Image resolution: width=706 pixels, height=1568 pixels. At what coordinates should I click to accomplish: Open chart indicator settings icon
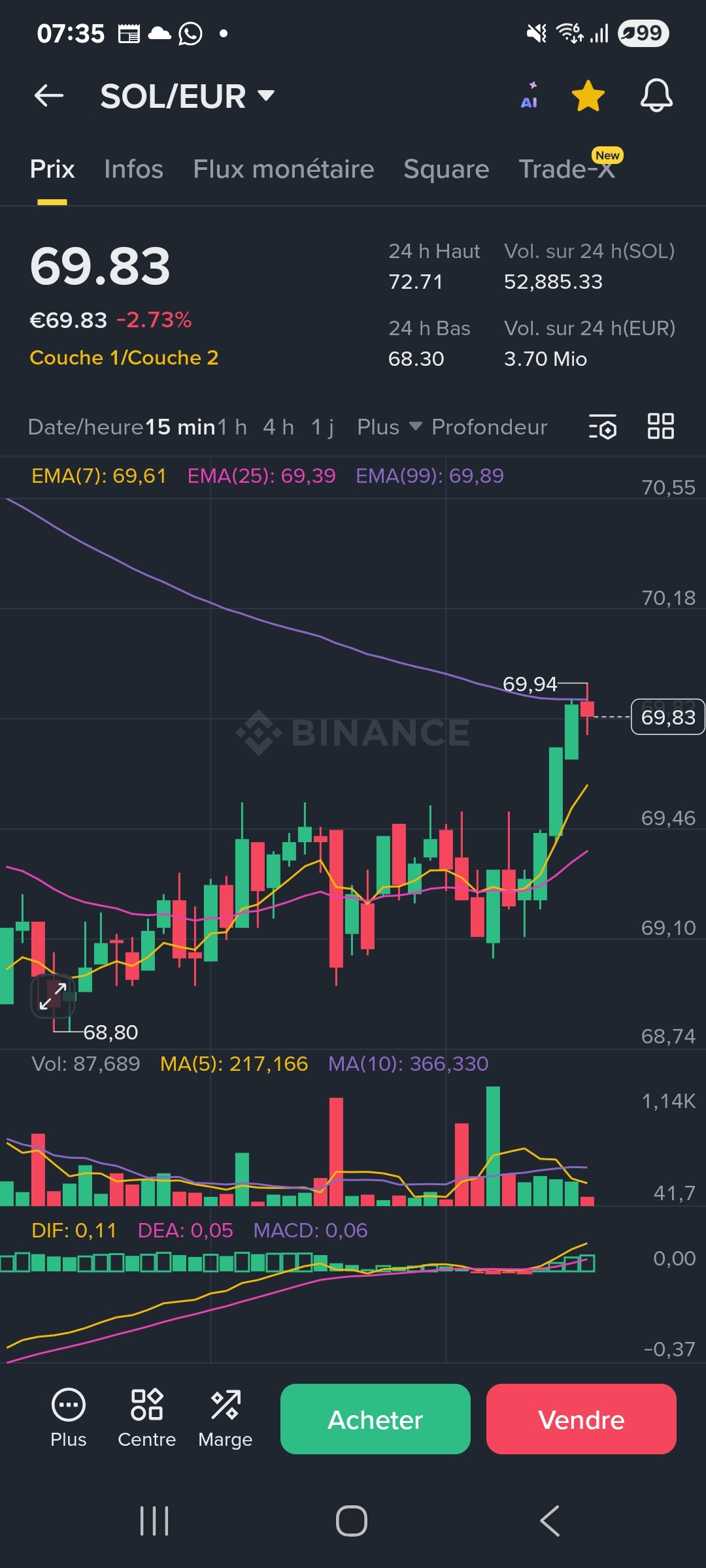(603, 427)
